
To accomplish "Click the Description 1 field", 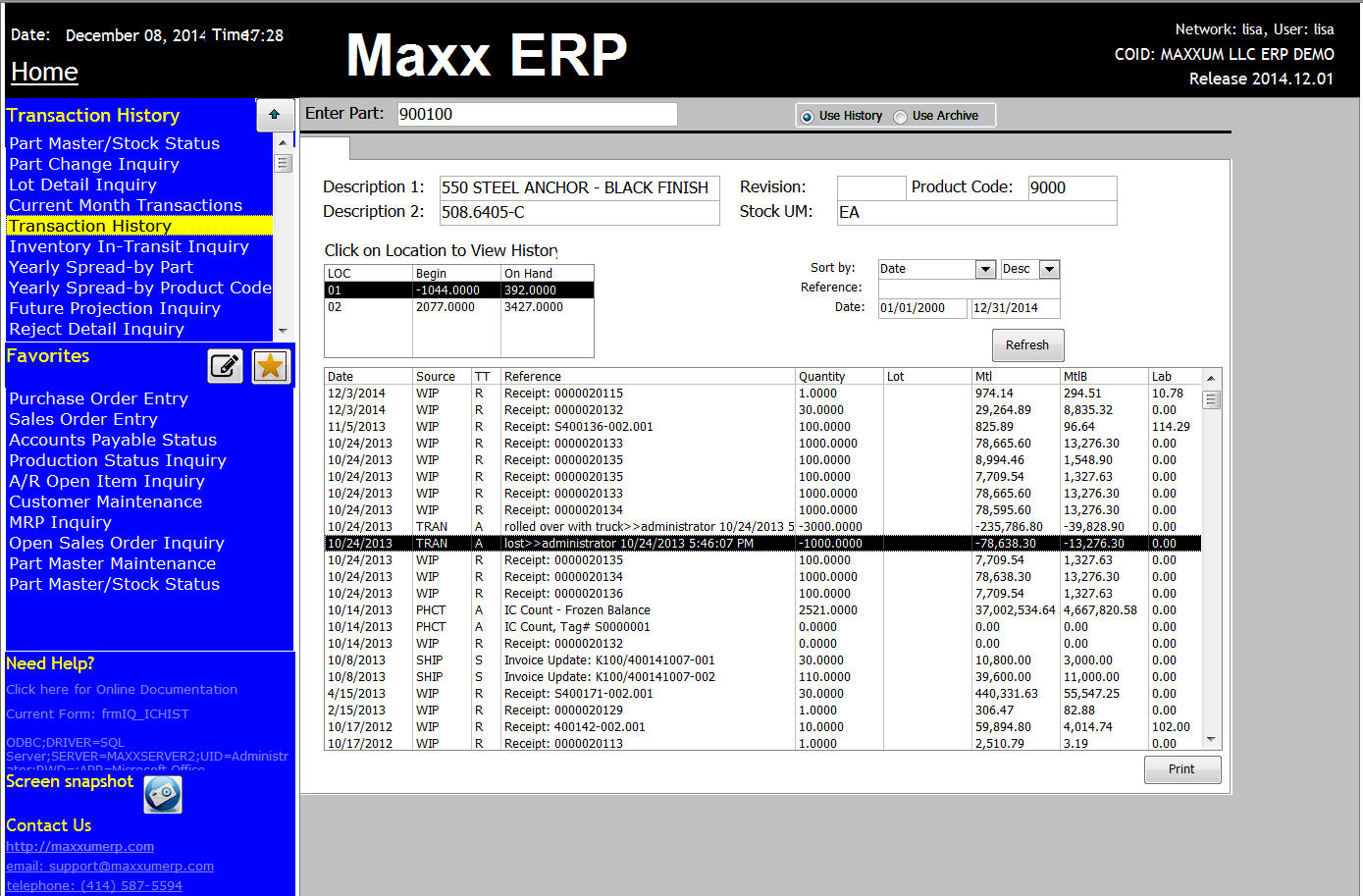I will click(x=579, y=187).
